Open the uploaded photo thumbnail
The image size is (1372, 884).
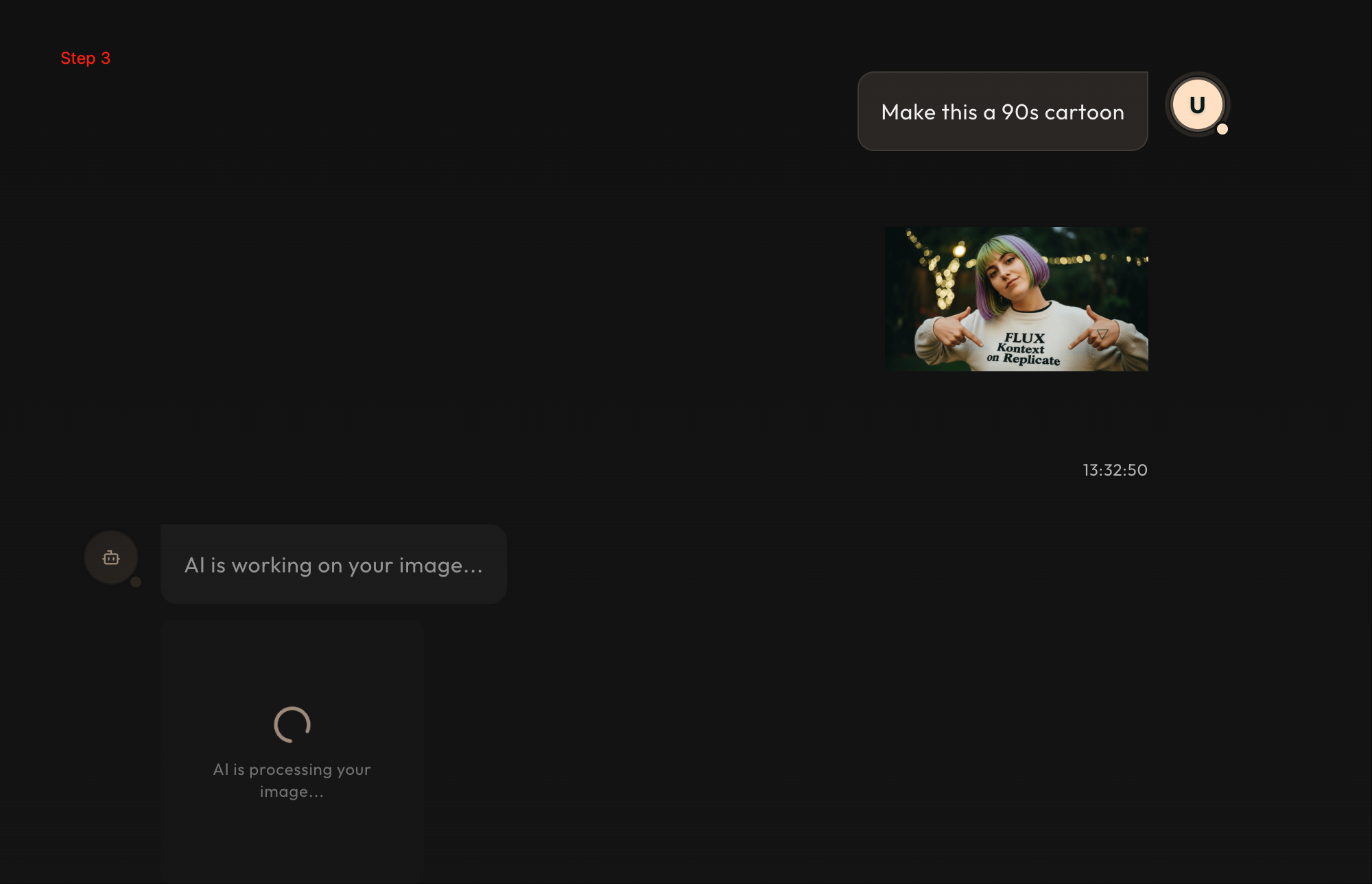pos(1016,299)
